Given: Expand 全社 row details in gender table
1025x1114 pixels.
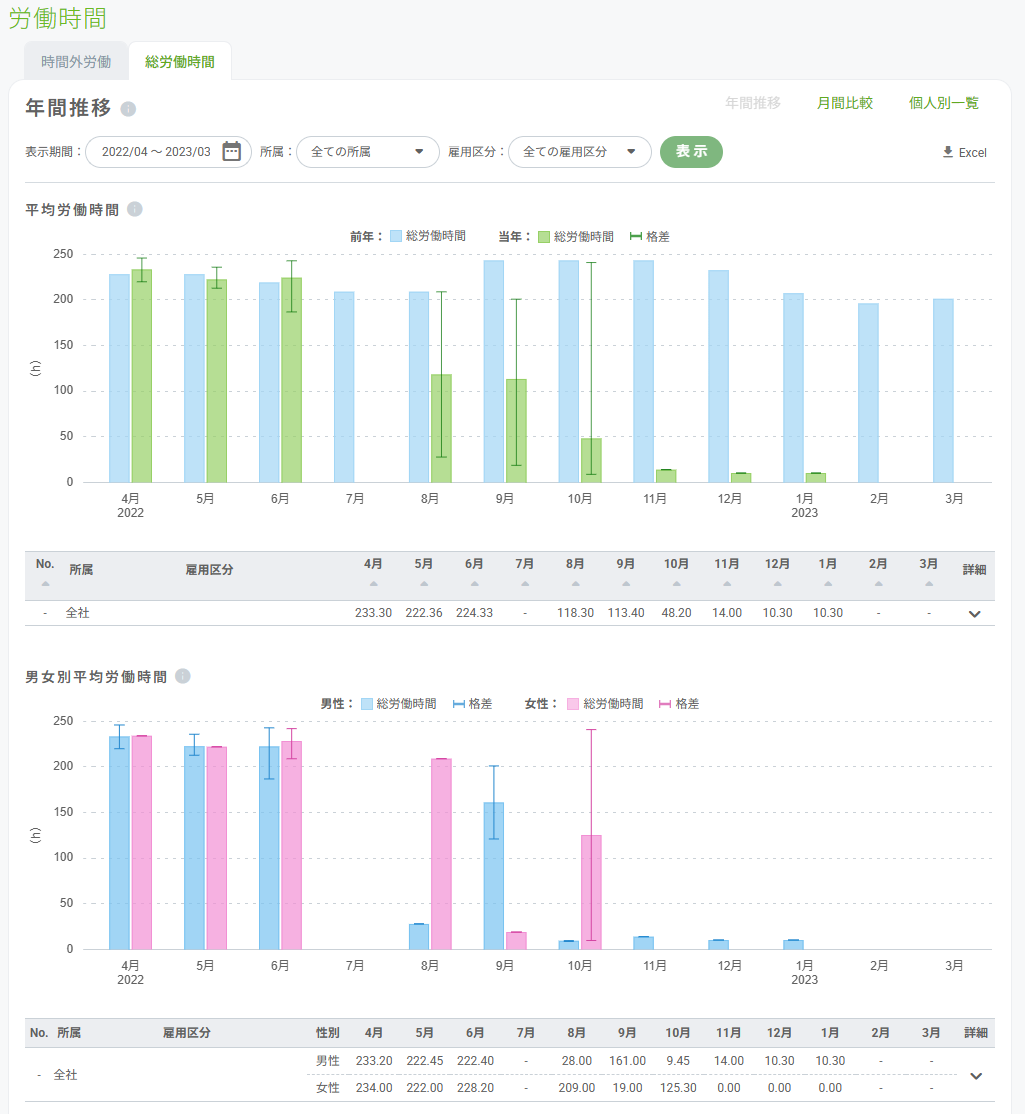Looking at the screenshot, I should [976, 1076].
